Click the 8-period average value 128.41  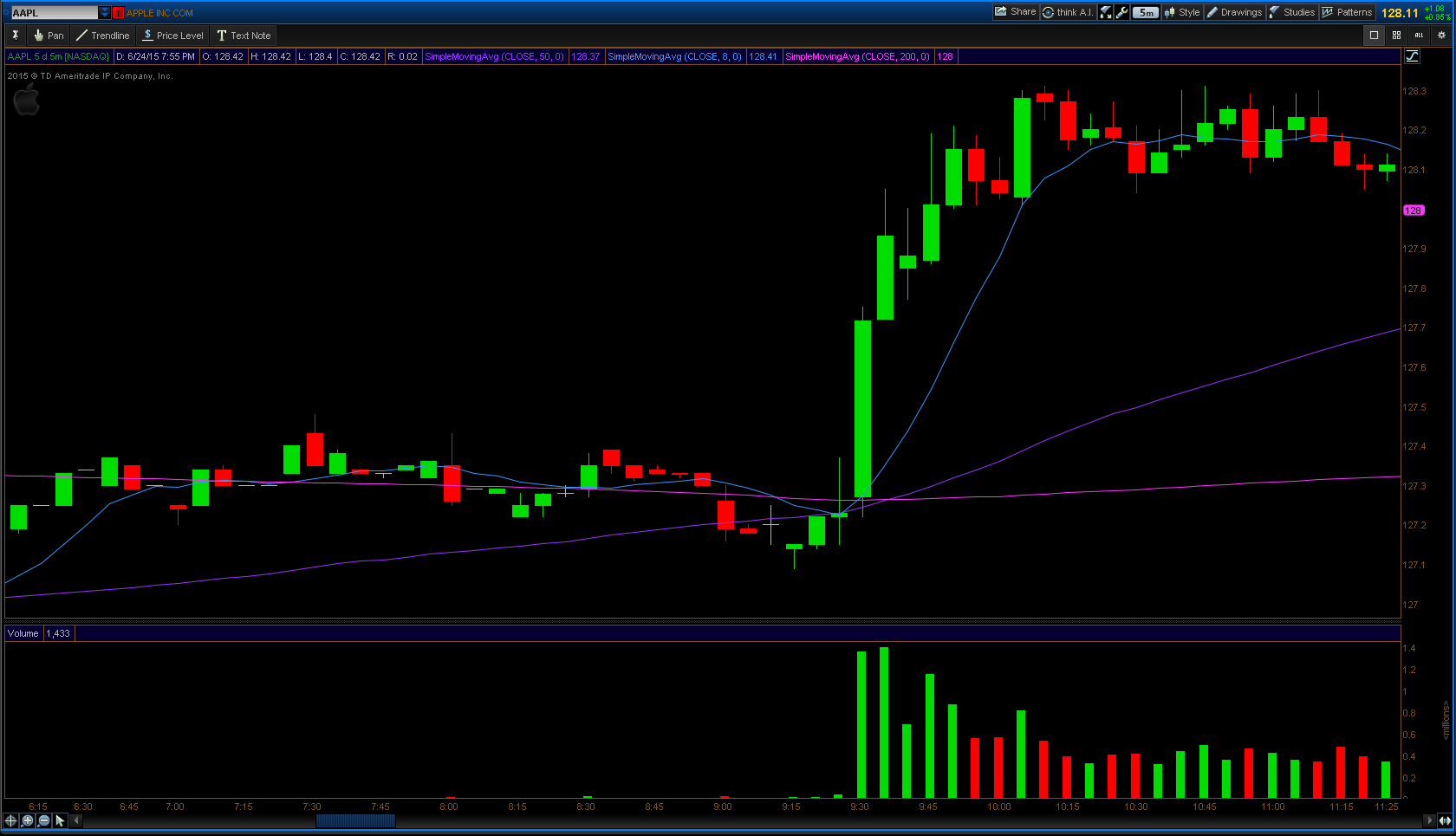pos(763,56)
